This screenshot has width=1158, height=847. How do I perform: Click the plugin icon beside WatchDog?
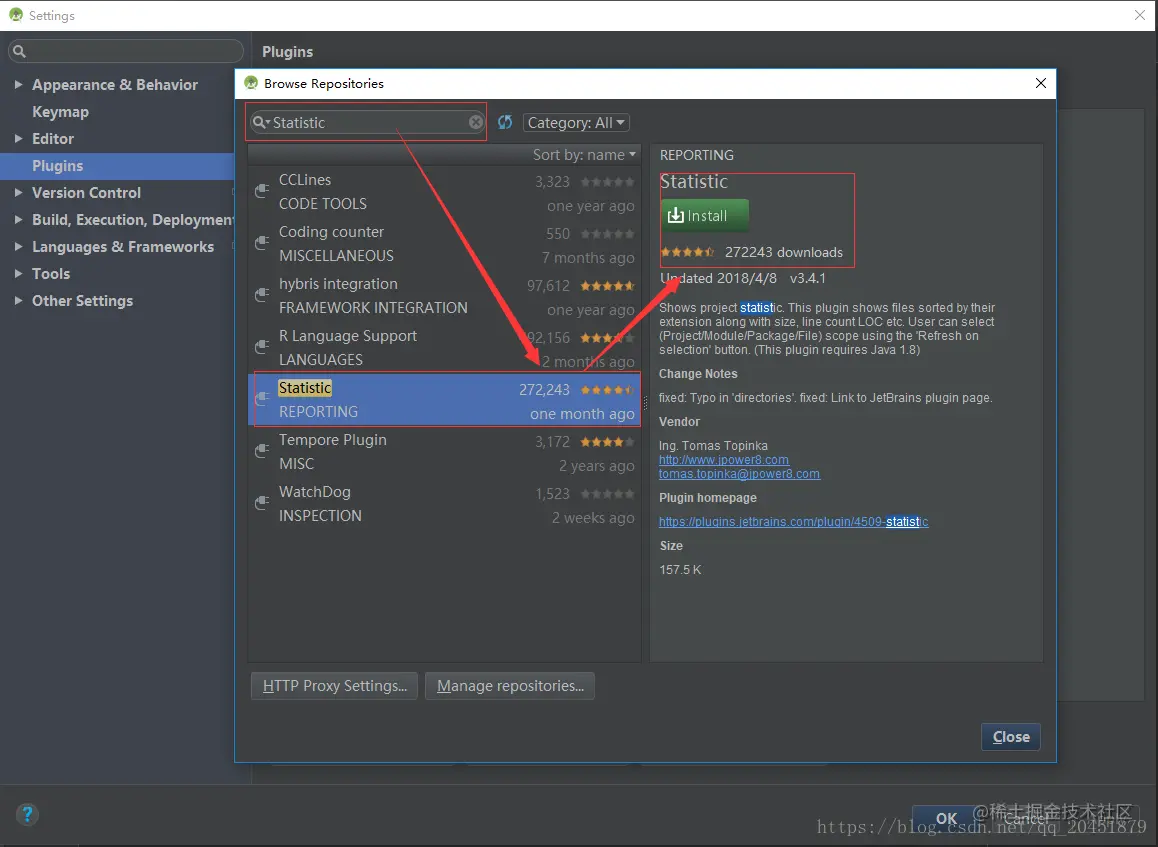(x=261, y=503)
